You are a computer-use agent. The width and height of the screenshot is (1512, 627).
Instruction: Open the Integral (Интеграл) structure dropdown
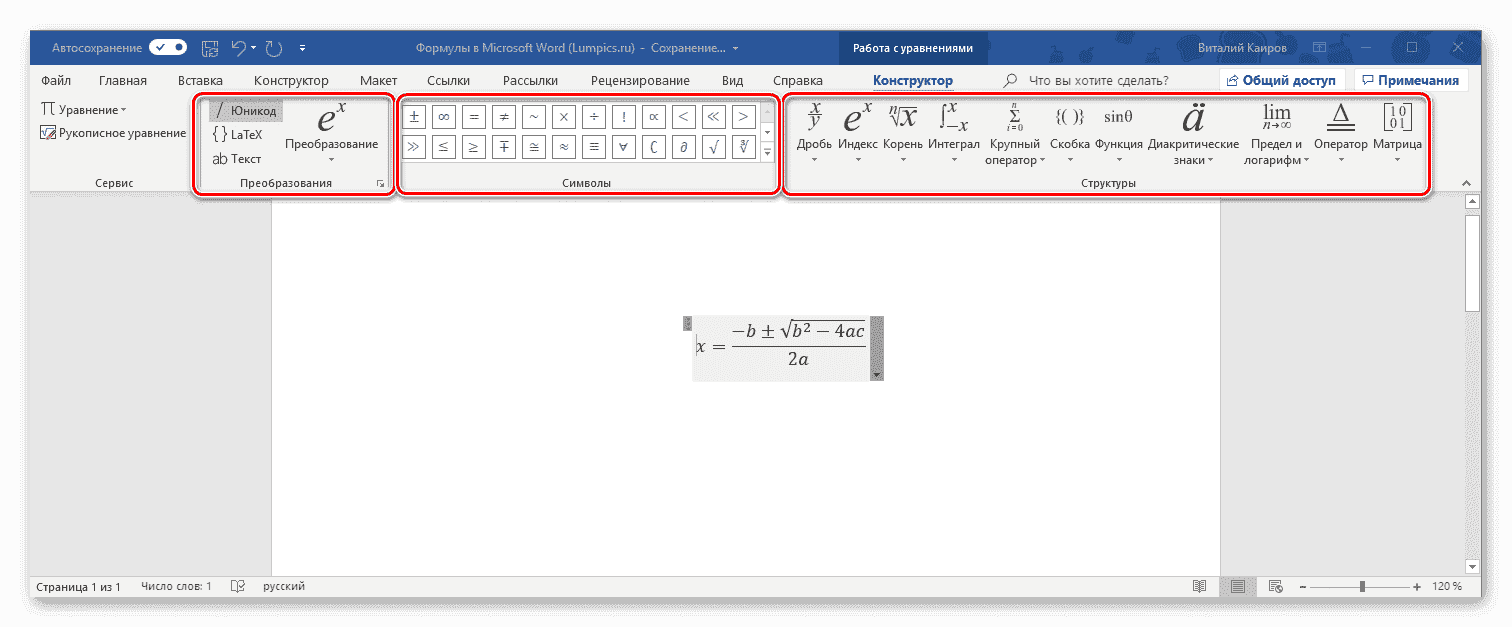click(x=953, y=132)
